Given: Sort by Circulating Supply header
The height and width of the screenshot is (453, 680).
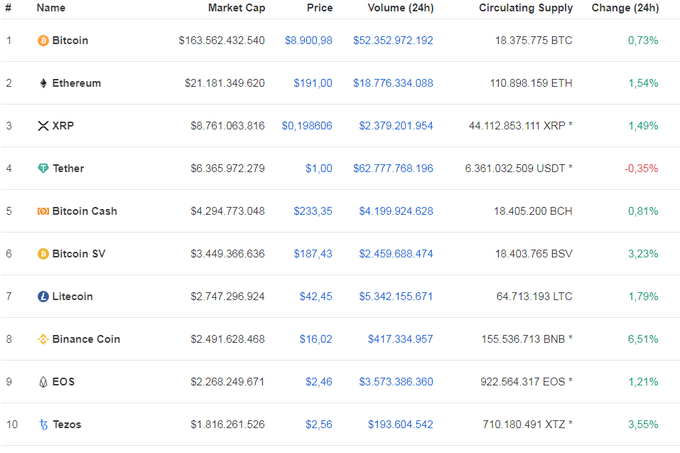Looking at the screenshot, I should pos(526,8).
